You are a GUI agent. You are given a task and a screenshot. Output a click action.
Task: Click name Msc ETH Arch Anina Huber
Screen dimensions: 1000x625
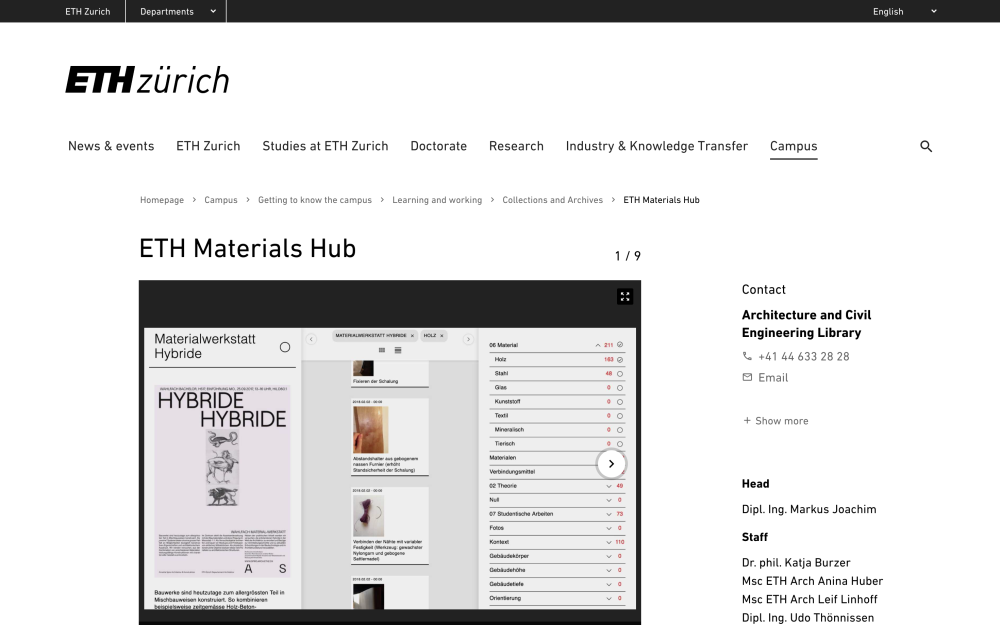(x=812, y=581)
